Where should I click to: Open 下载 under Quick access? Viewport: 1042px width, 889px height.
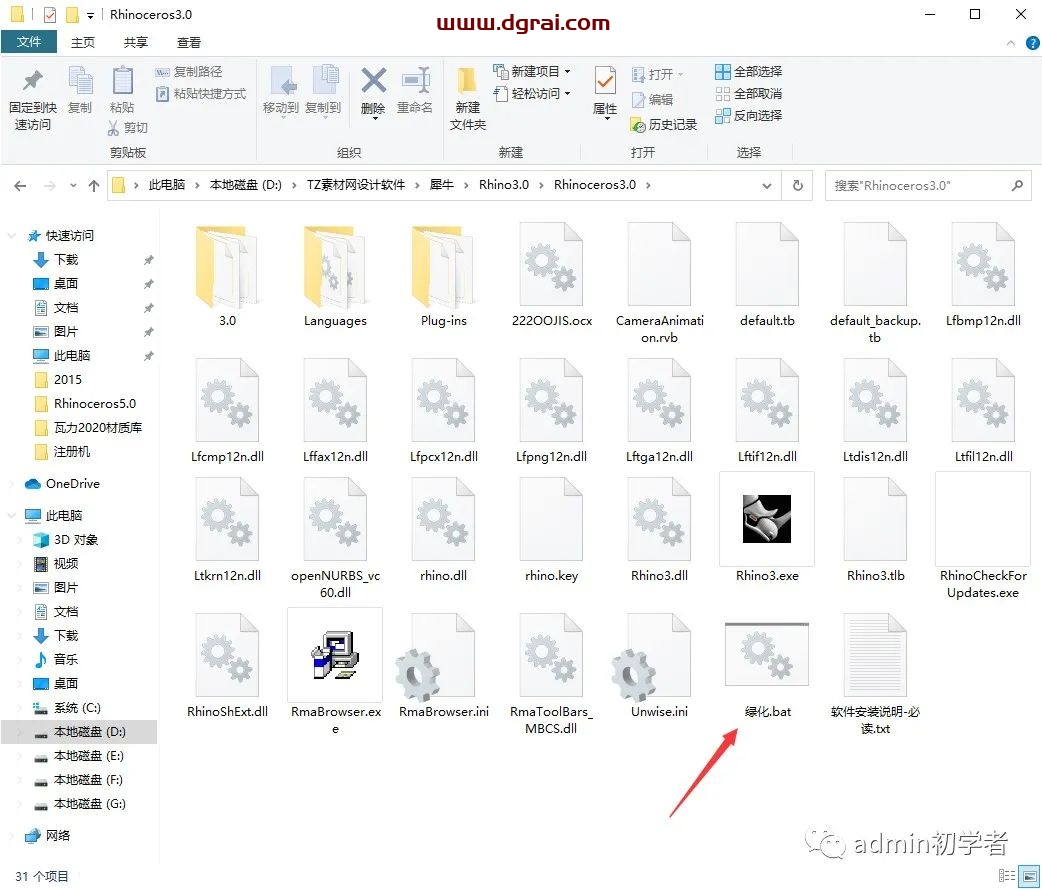66,260
